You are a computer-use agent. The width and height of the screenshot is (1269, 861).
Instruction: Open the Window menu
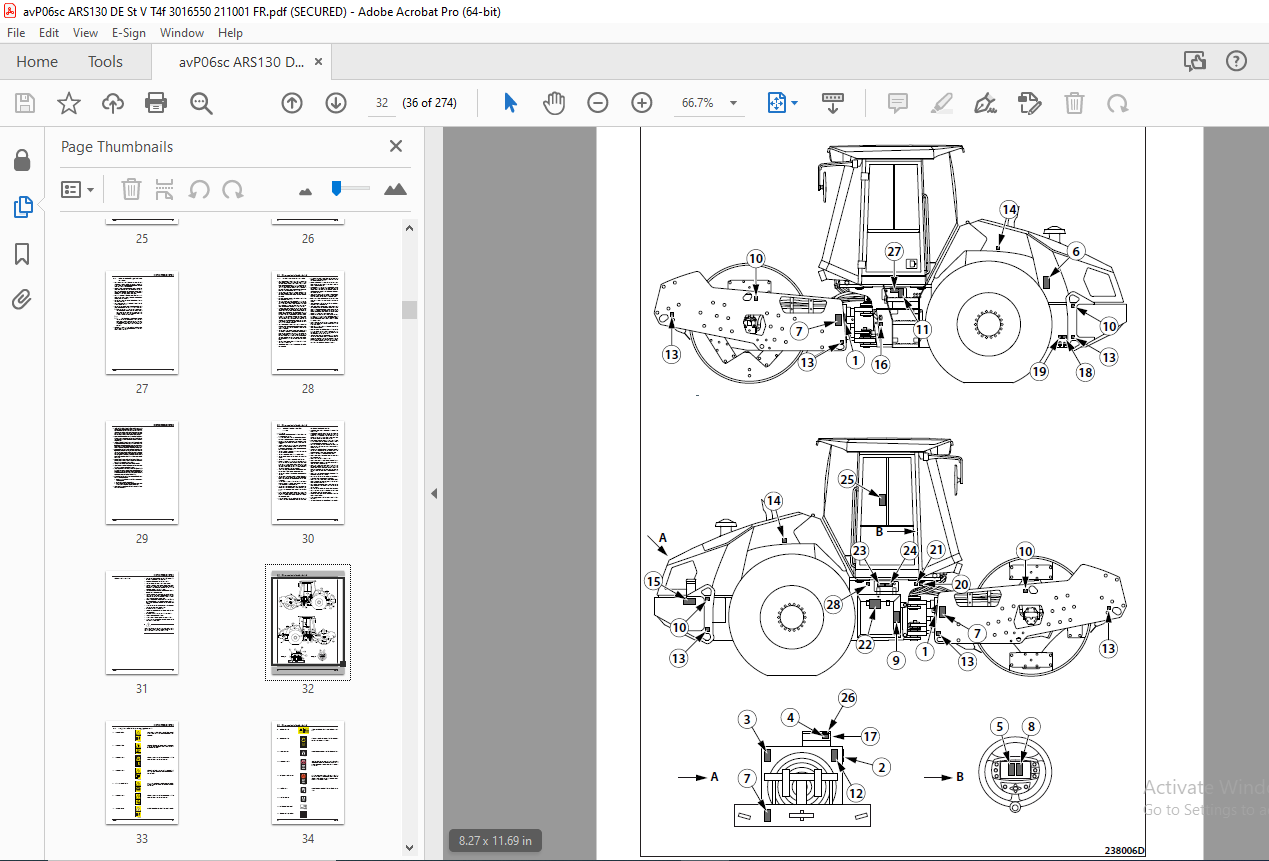(x=182, y=33)
